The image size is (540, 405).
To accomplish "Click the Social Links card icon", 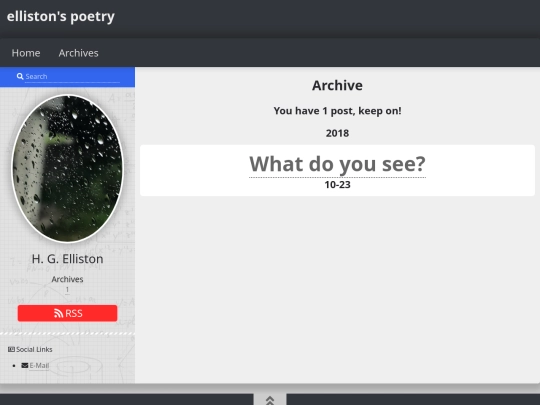I will pos(11,349).
